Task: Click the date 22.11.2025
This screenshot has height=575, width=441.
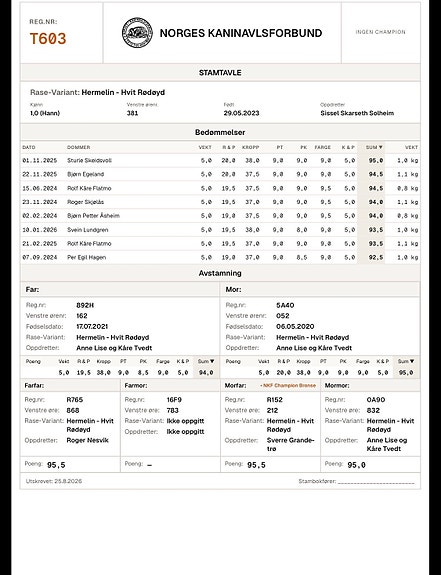Action: [40, 174]
